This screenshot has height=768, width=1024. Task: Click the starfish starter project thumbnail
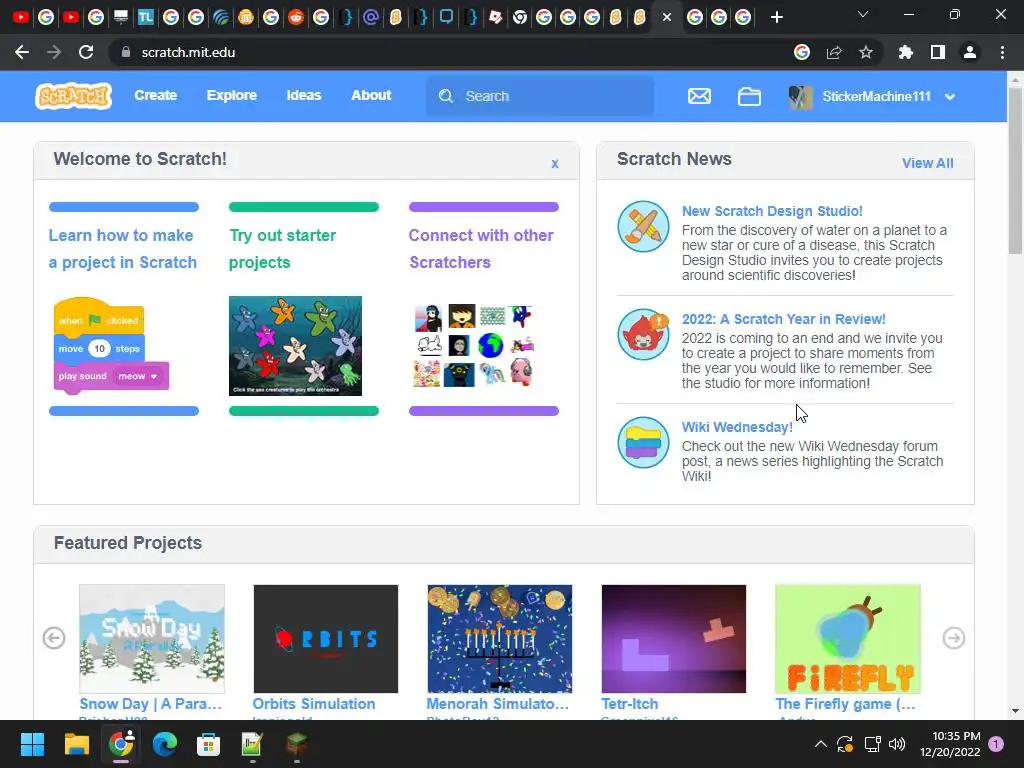[295, 345]
